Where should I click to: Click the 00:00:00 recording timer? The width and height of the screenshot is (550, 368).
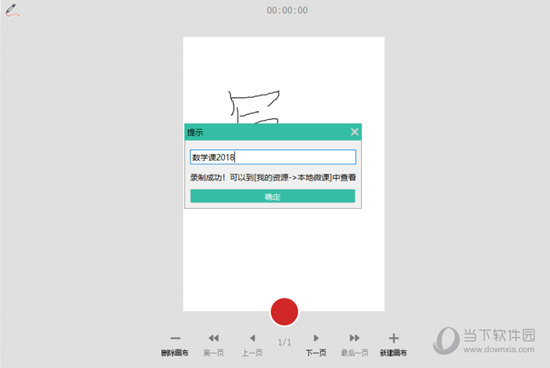tap(287, 11)
